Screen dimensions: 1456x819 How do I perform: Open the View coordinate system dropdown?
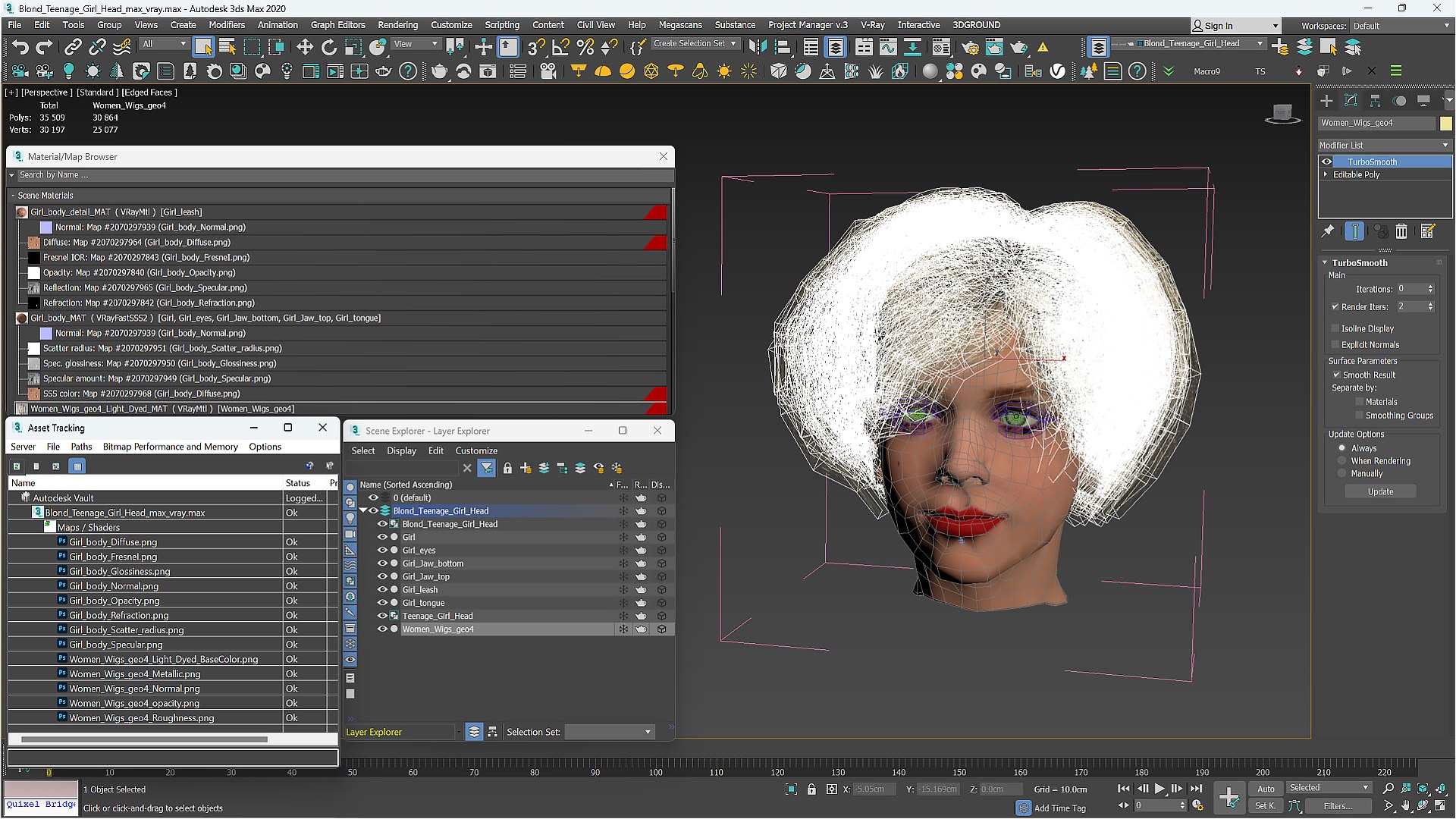(x=416, y=44)
